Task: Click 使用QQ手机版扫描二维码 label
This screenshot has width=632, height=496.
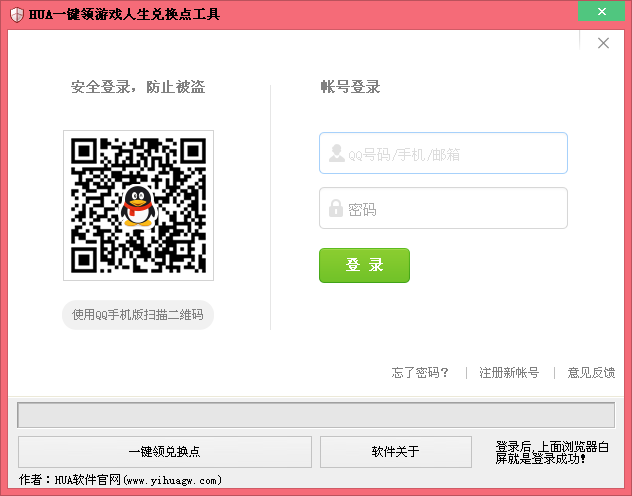Action: (138, 315)
